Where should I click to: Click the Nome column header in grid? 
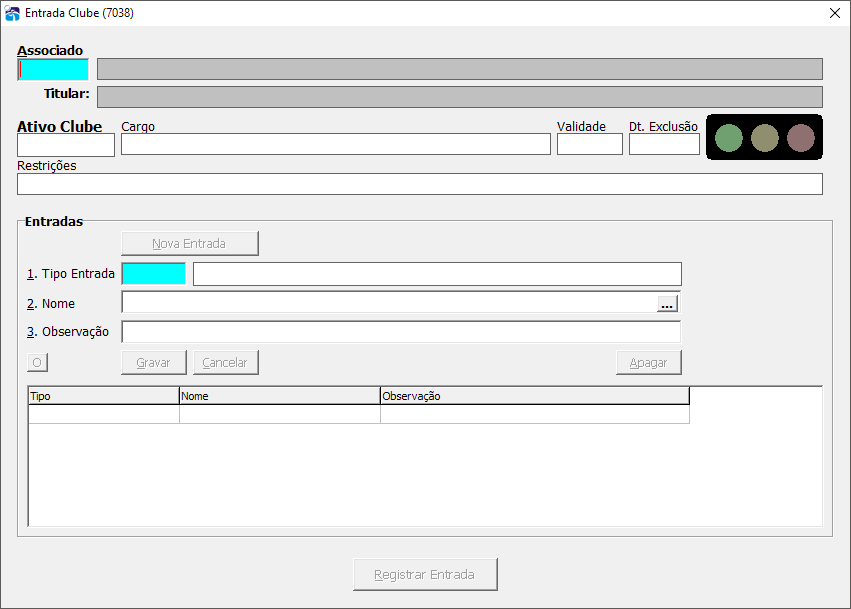pyautogui.click(x=280, y=396)
